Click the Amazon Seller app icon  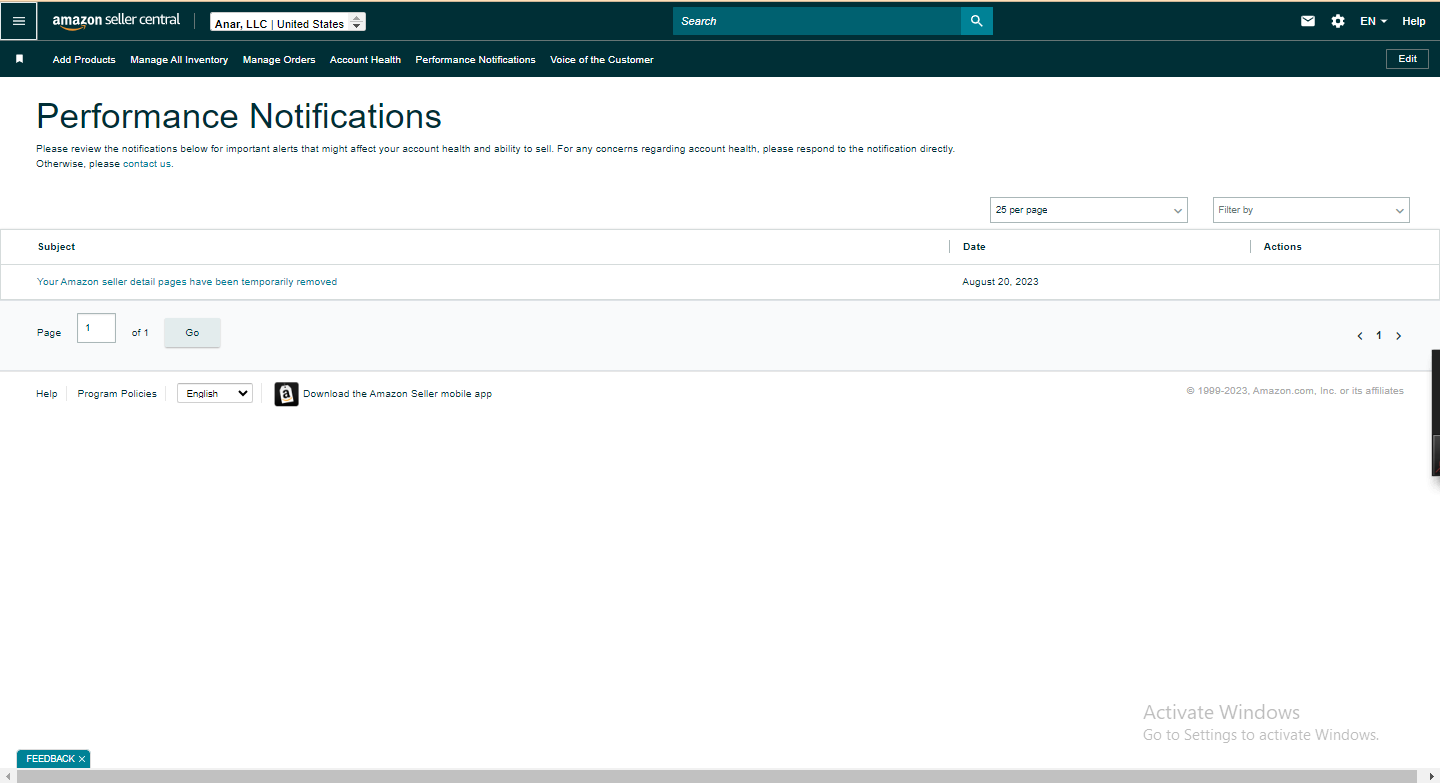(x=286, y=394)
